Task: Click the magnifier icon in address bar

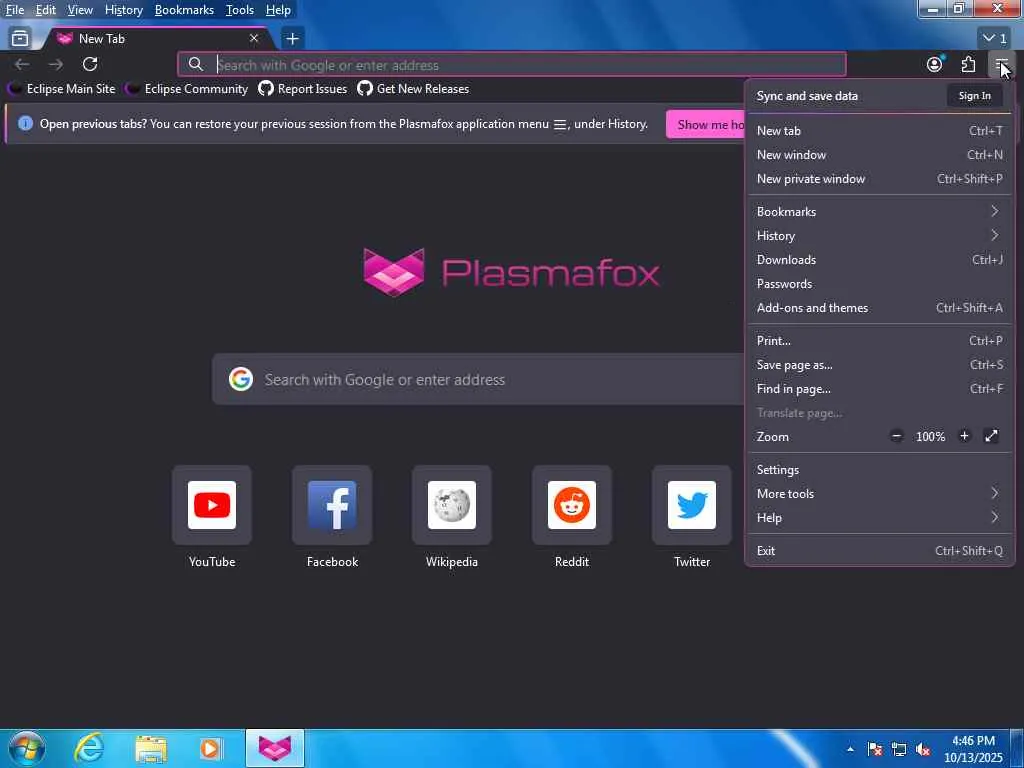Action: tap(195, 64)
